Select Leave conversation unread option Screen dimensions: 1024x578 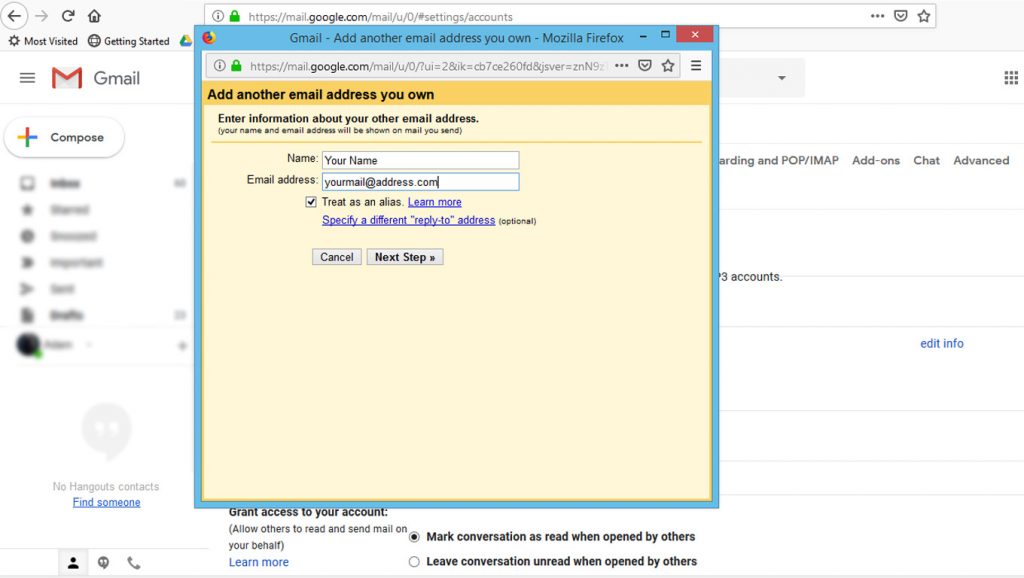point(414,562)
